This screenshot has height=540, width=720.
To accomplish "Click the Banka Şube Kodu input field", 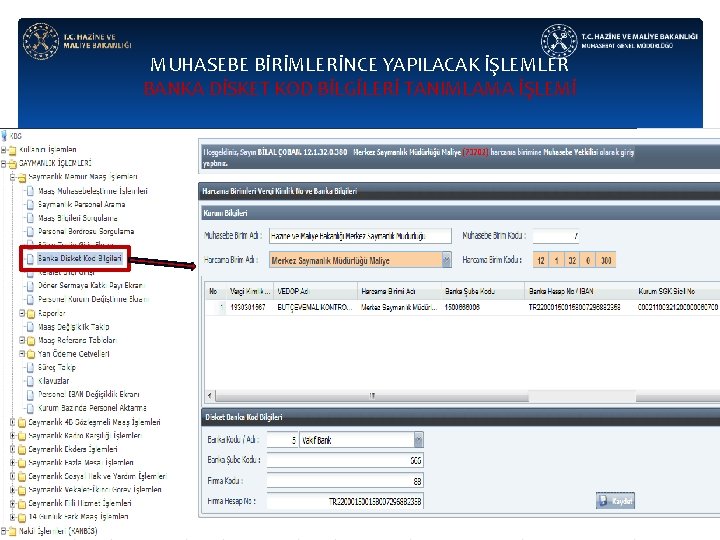I will pos(345,460).
